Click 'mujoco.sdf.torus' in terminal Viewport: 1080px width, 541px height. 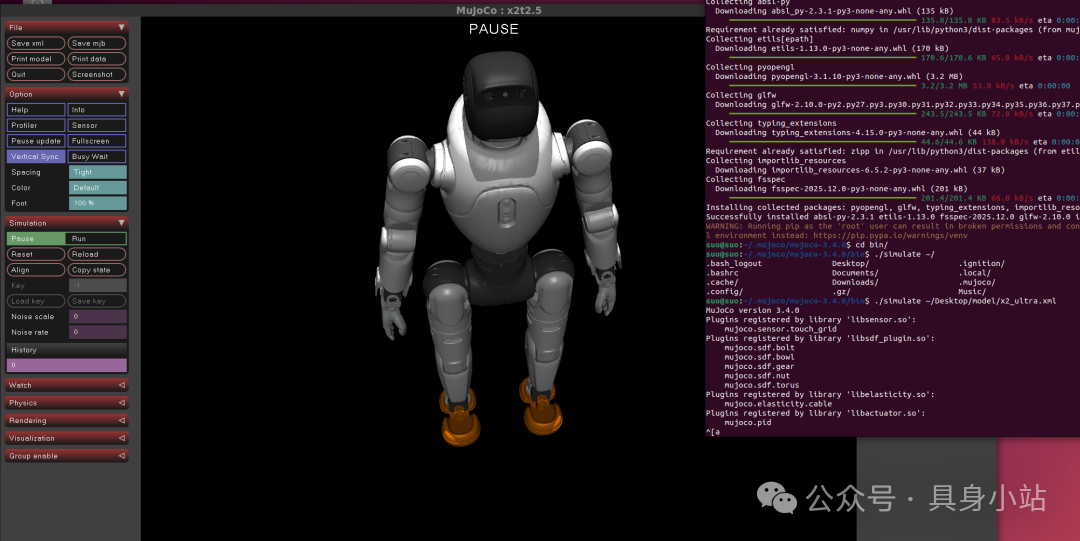[761, 385]
